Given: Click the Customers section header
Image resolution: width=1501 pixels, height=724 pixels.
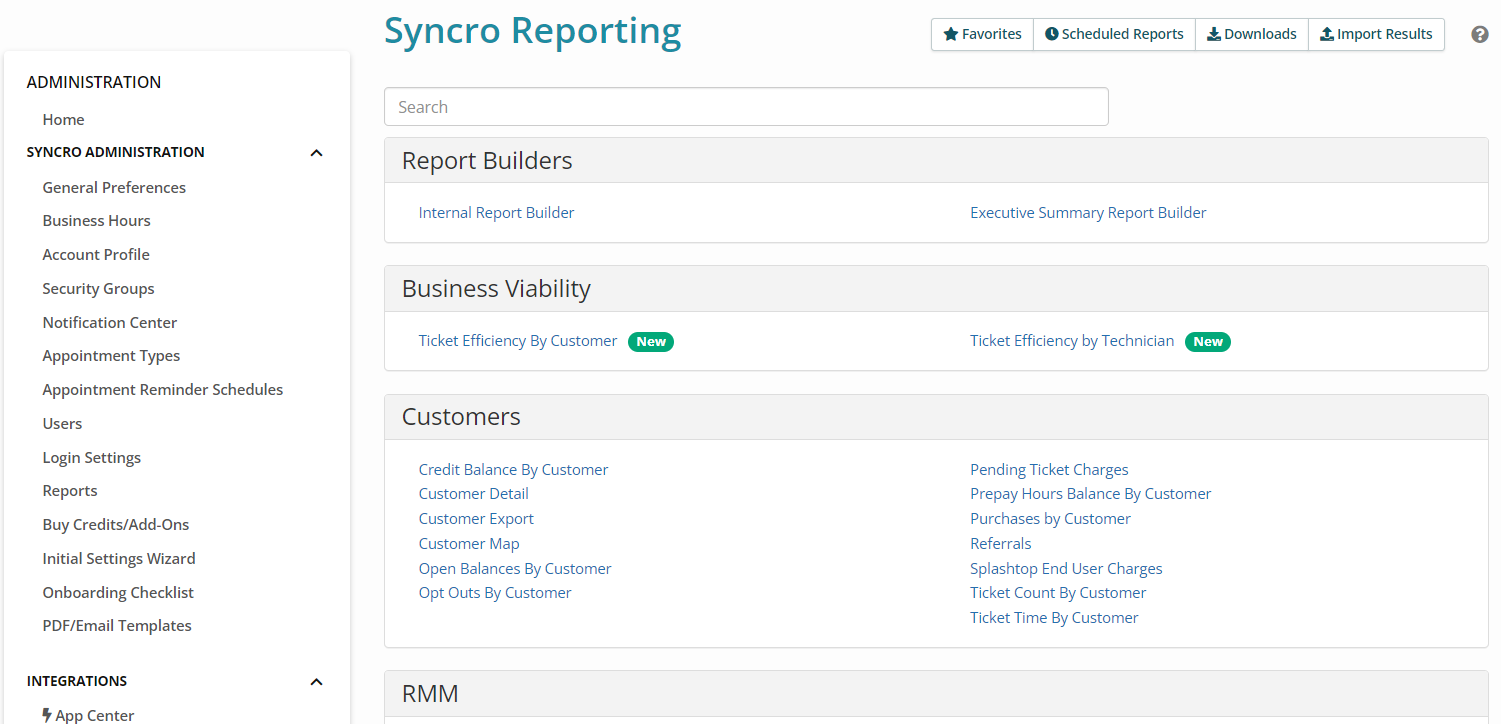Looking at the screenshot, I should pos(461,417).
